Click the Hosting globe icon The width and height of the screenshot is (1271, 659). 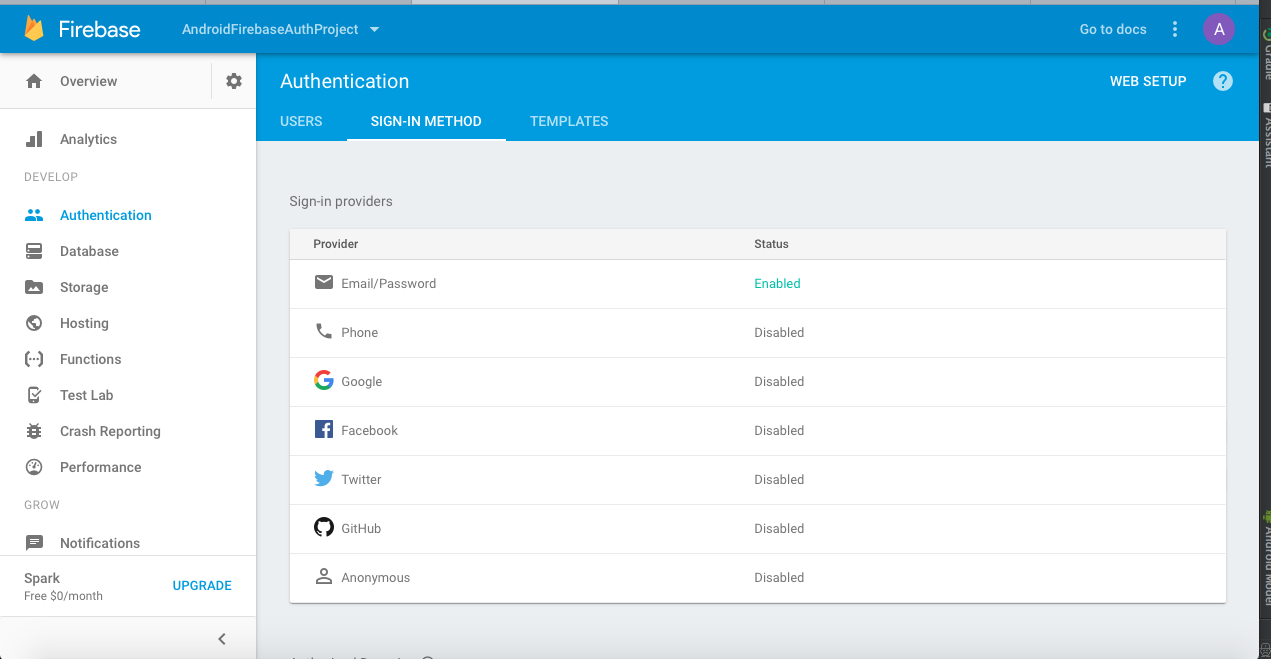click(34, 323)
